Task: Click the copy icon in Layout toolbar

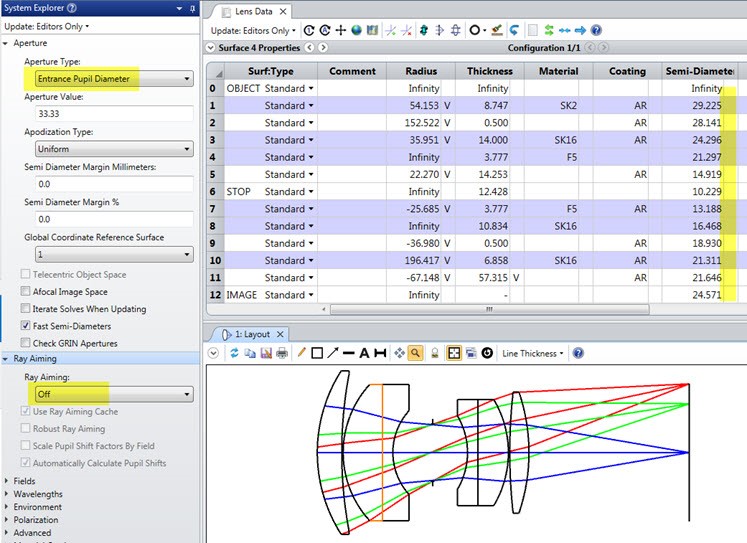Action: point(250,353)
